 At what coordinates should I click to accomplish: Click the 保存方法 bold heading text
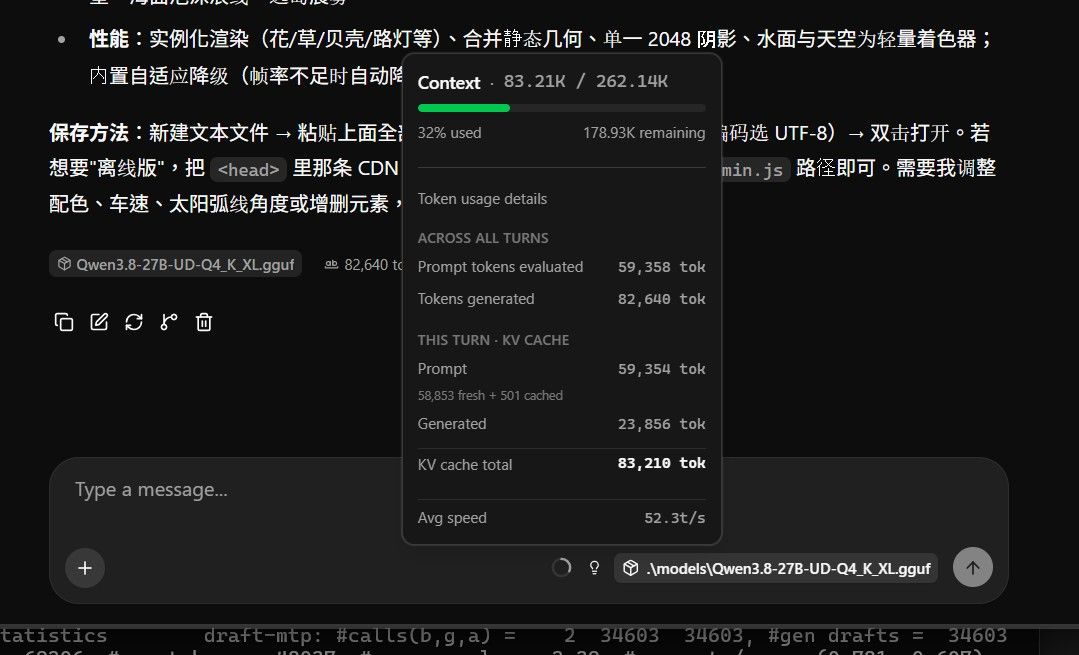89,132
